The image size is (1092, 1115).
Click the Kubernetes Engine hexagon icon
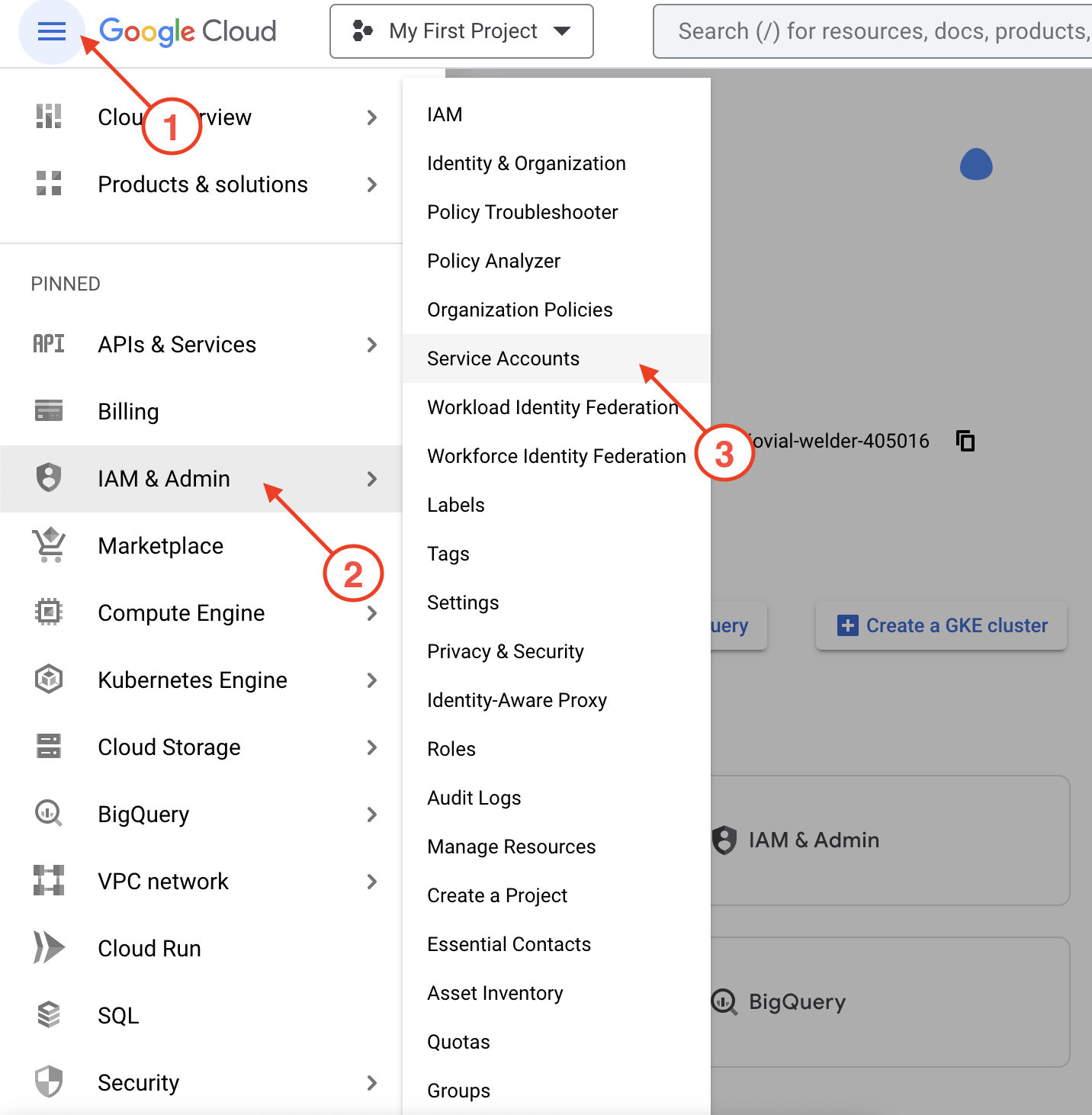tap(49, 680)
